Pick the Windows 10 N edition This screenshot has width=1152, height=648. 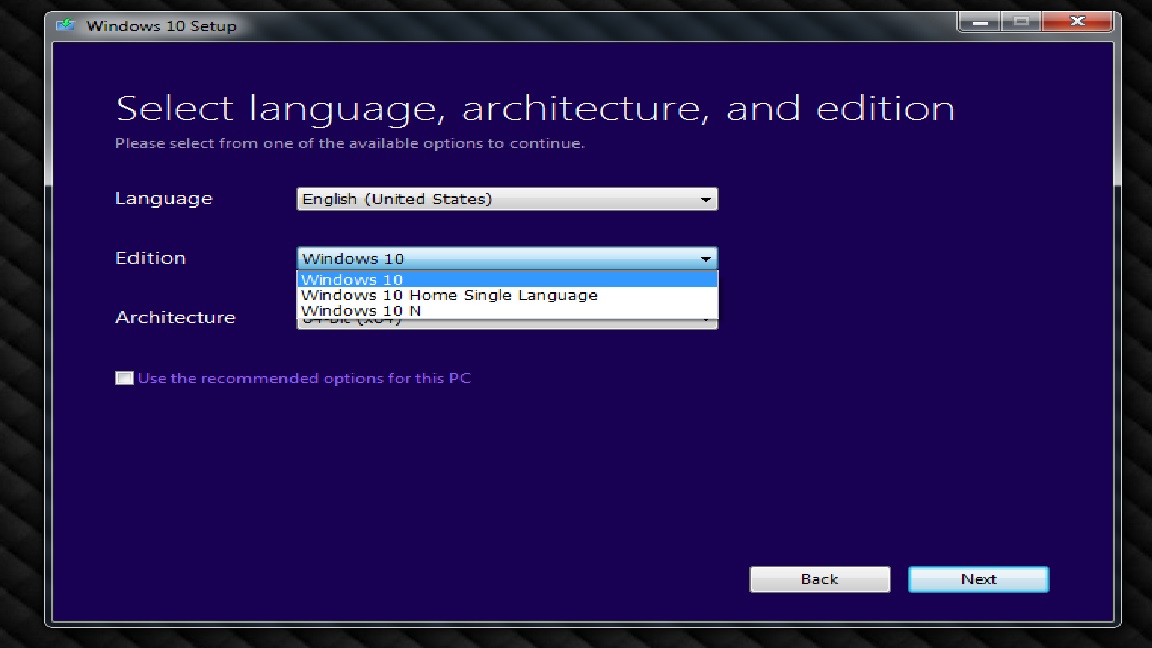pos(507,311)
